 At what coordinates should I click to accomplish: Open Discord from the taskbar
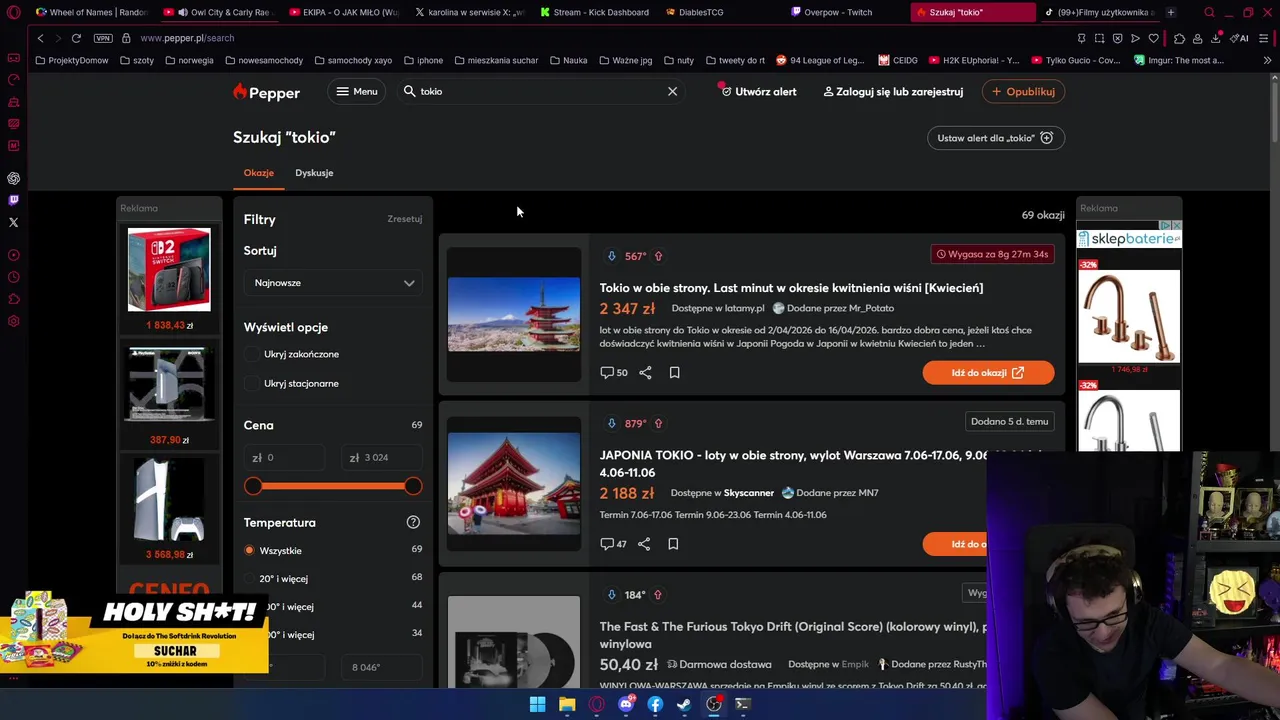click(x=626, y=704)
